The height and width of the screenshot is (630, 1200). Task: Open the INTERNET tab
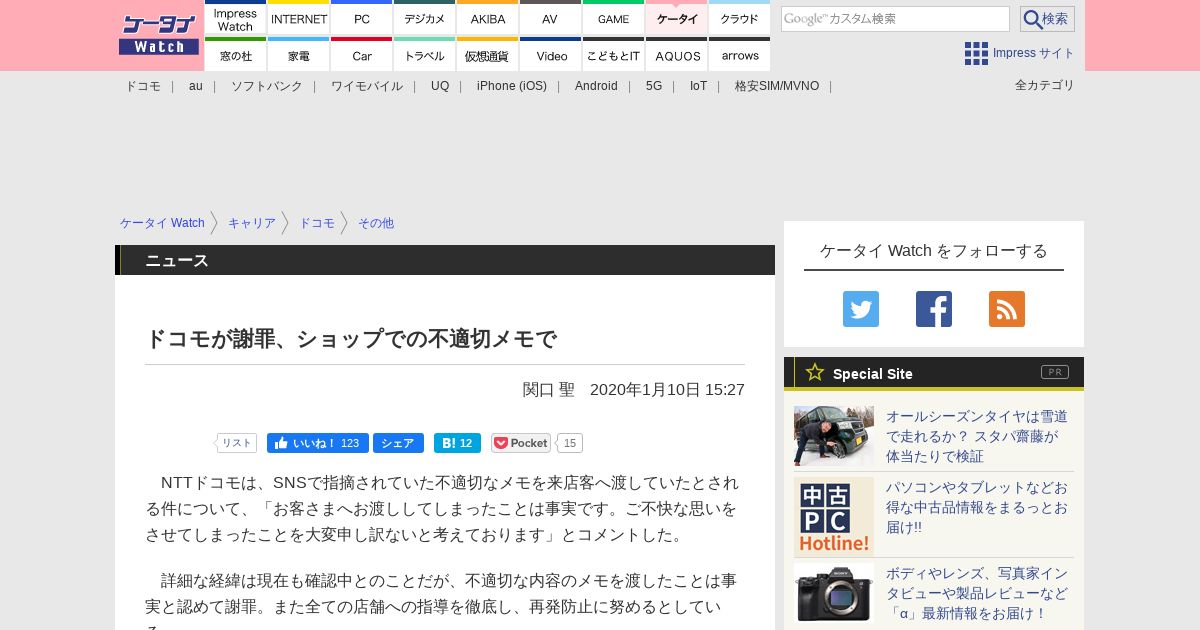point(299,19)
